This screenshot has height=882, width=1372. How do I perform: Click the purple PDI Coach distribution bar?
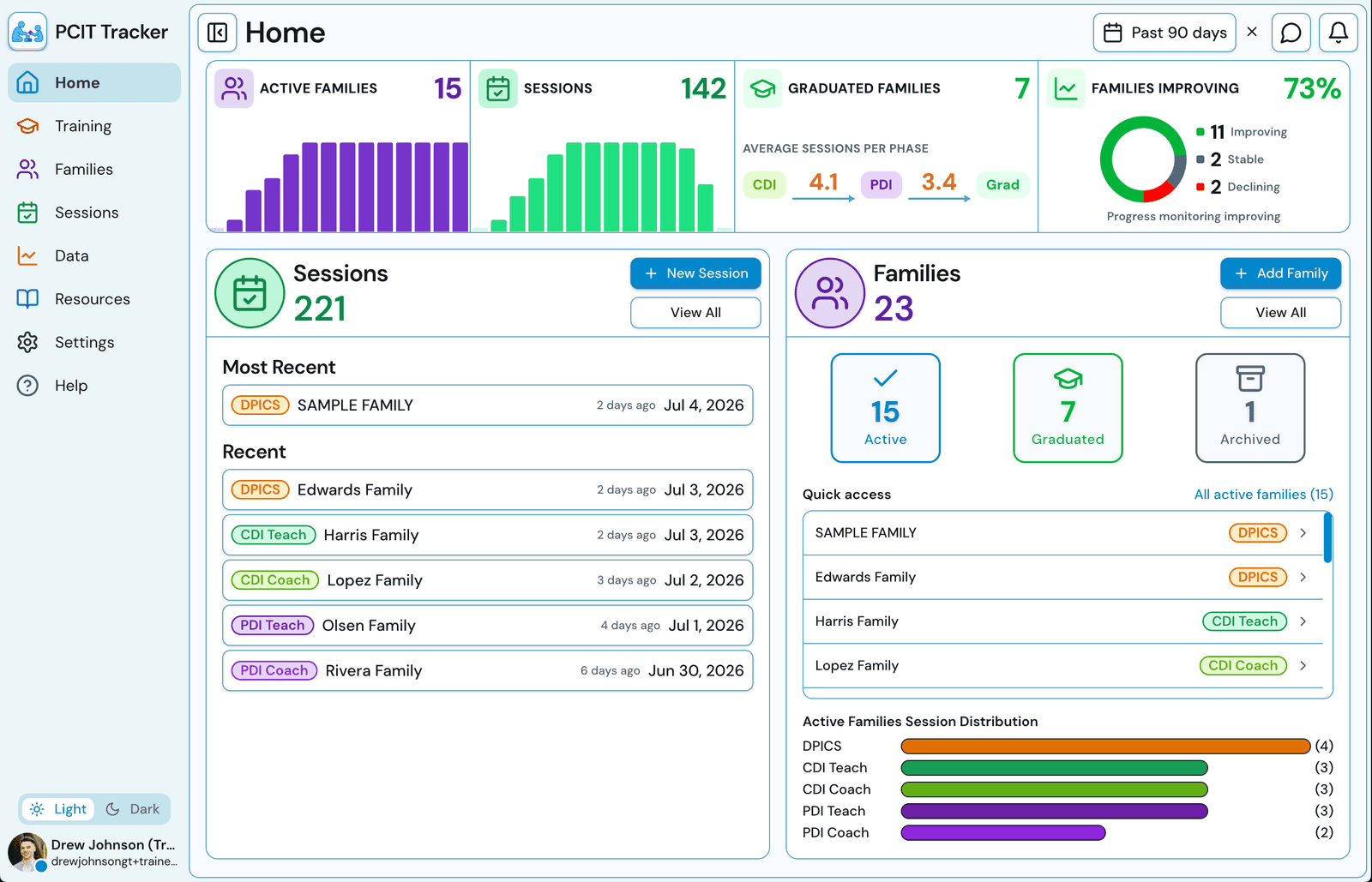point(1003,832)
